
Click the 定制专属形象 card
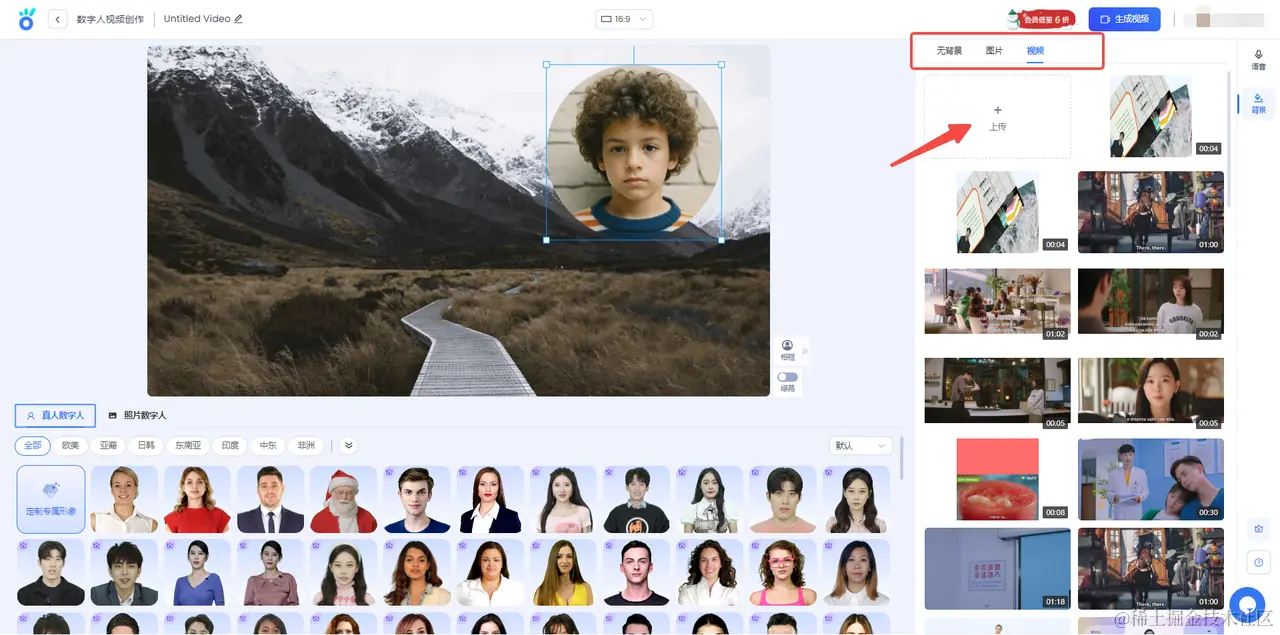click(51, 499)
